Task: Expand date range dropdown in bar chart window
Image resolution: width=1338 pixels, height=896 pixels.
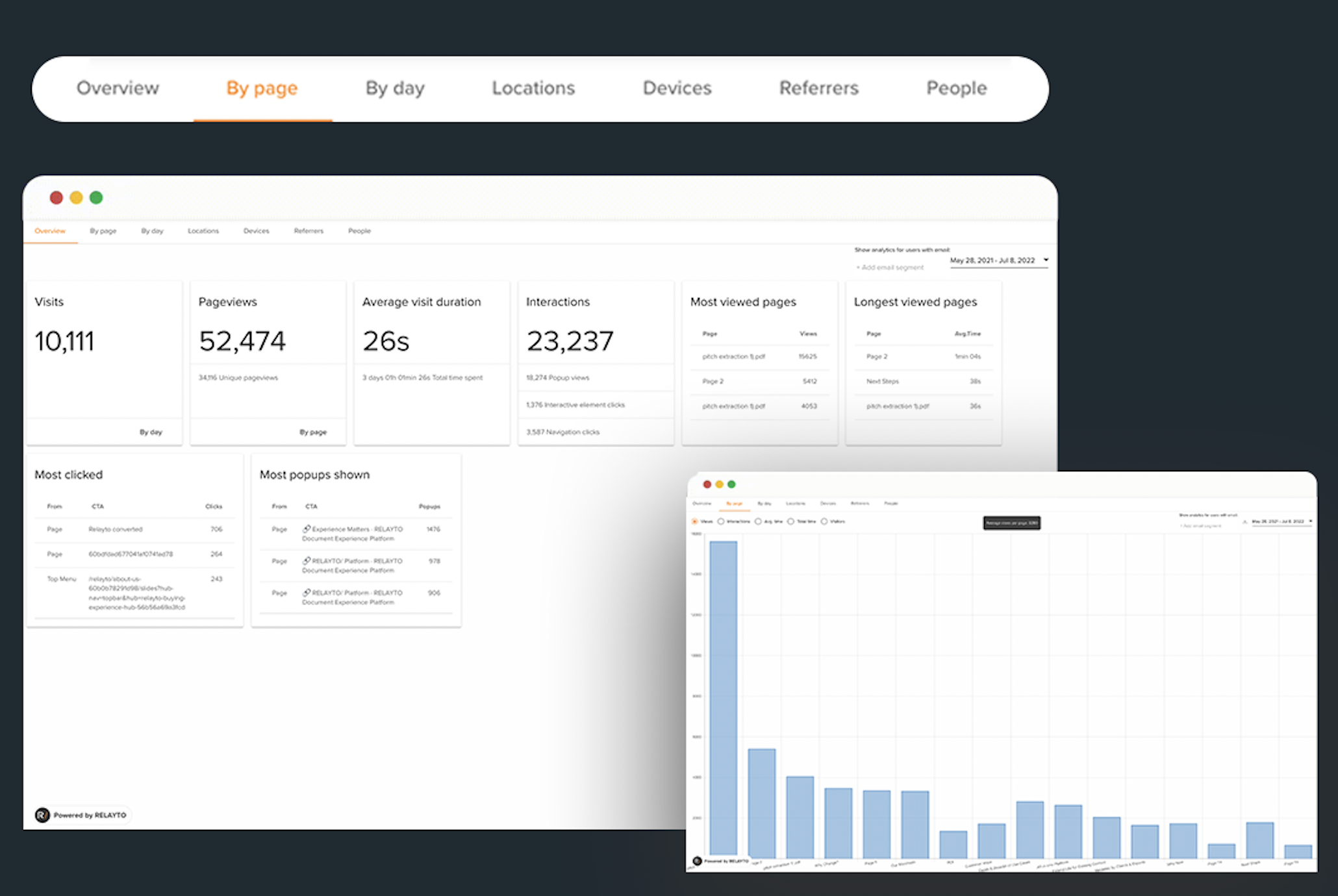Action: [x=1281, y=521]
